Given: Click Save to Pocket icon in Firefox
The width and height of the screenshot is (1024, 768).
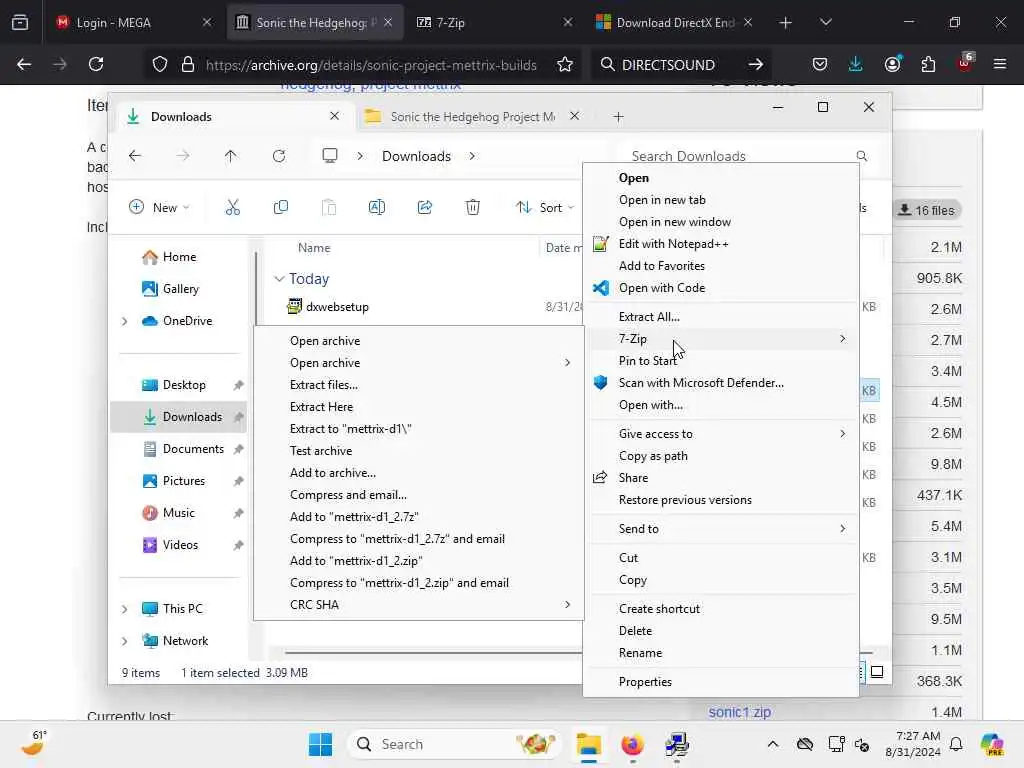Looking at the screenshot, I should tap(820, 64).
